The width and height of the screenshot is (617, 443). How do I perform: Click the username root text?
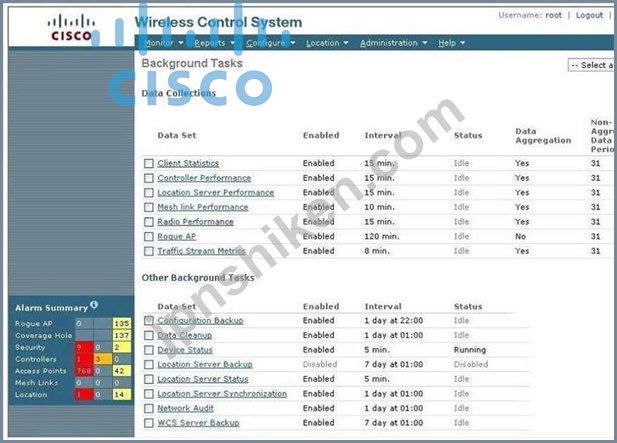[x=554, y=15]
